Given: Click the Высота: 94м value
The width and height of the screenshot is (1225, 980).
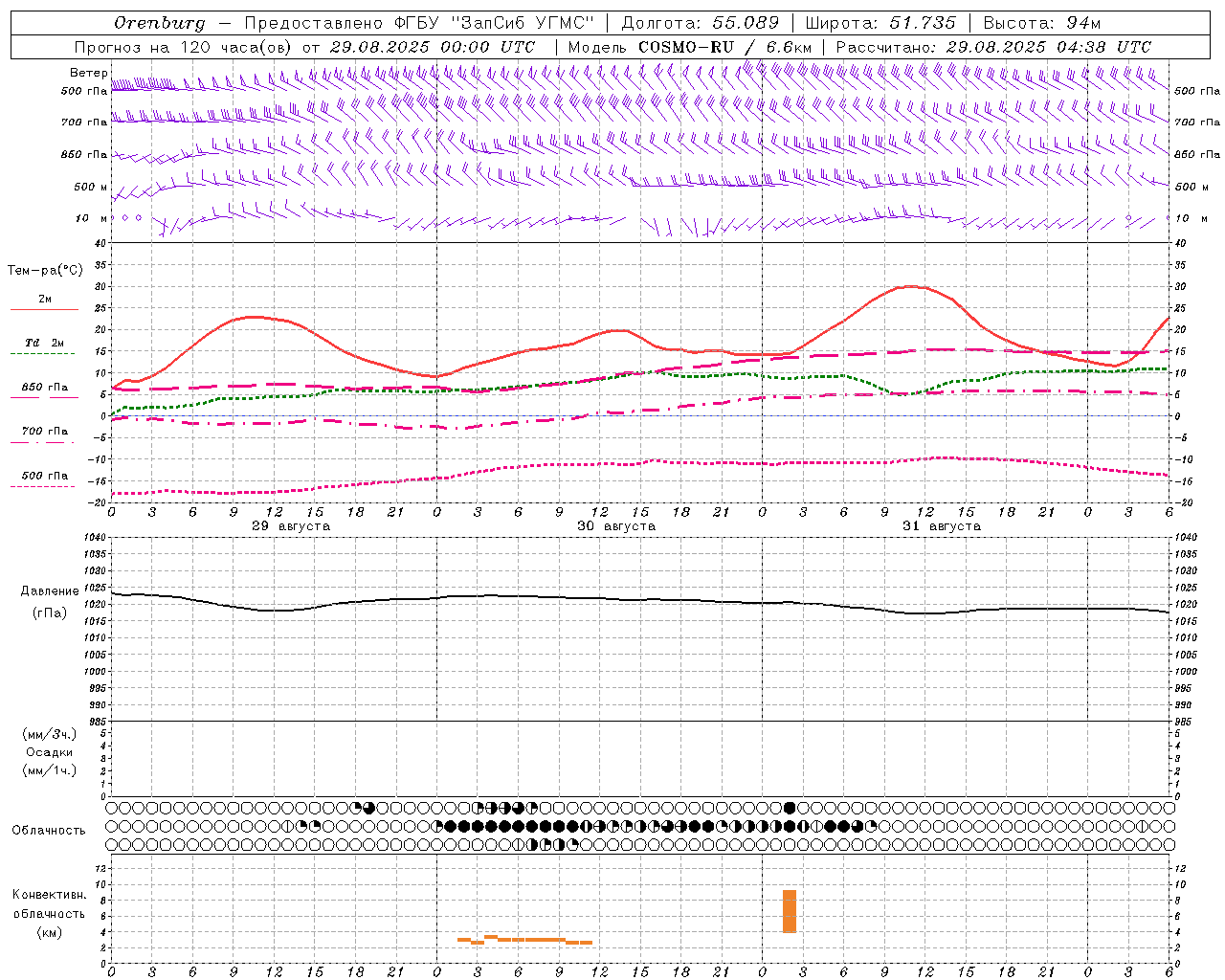Looking at the screenshot, I should tap(1042, 23).
